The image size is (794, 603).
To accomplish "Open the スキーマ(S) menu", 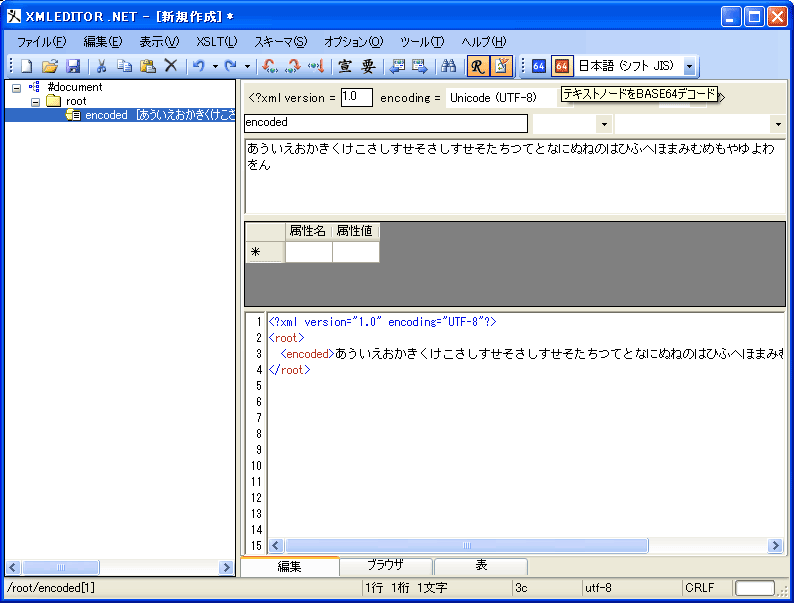I will [281, 42].
